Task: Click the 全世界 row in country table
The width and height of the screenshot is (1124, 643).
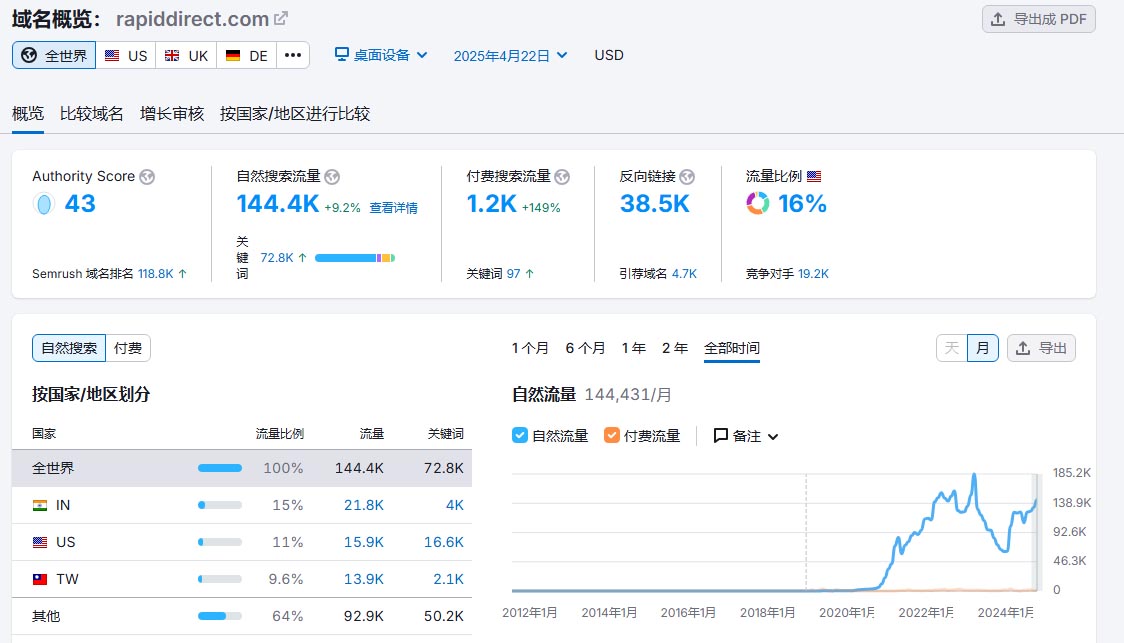Action: click(x=242, y=469)
